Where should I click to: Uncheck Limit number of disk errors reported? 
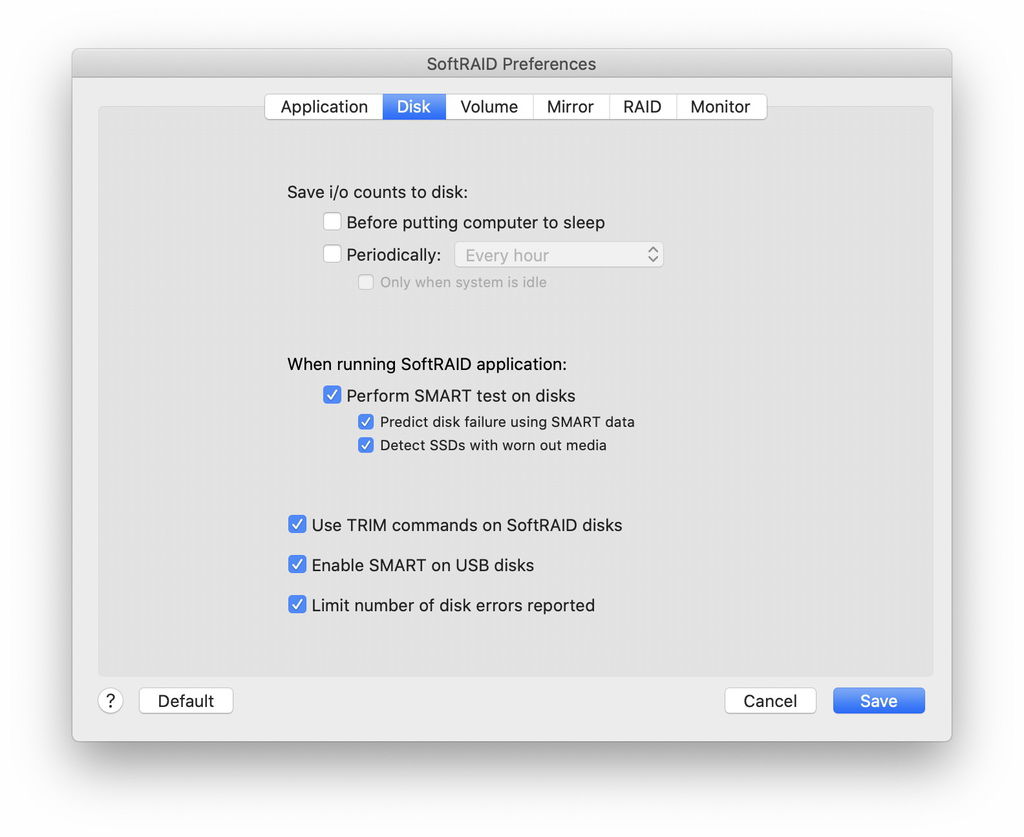[297, 605]
